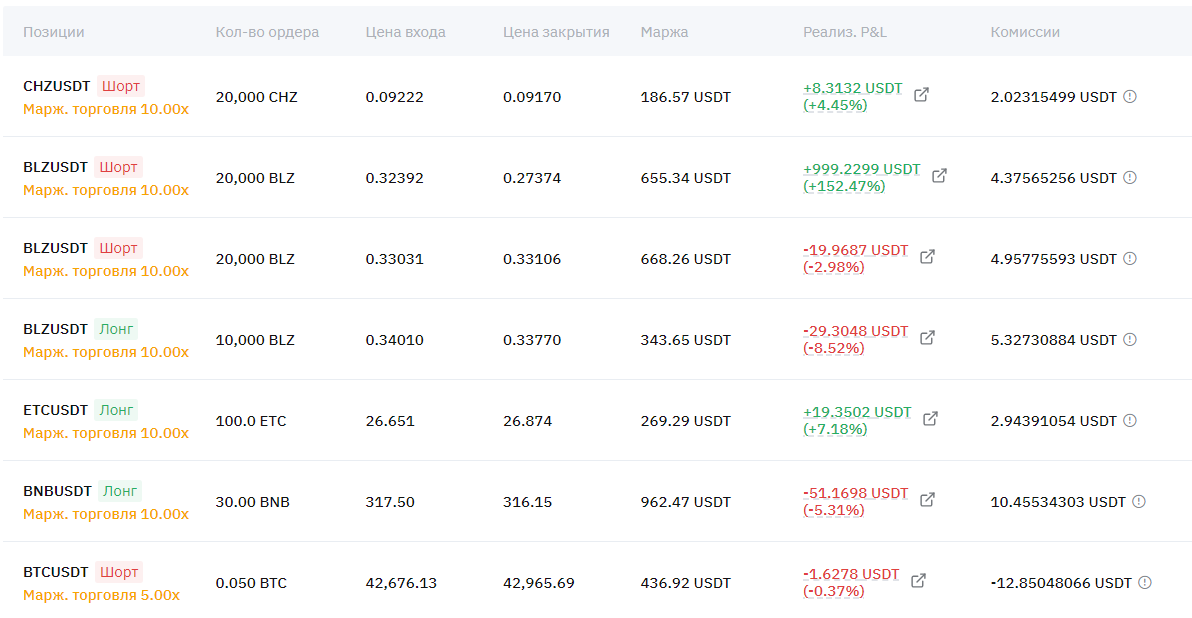The width and height of the screenshot is (1192, 618).
Task: Click entry price 0.34010
Action: click(x=394, y=340)
